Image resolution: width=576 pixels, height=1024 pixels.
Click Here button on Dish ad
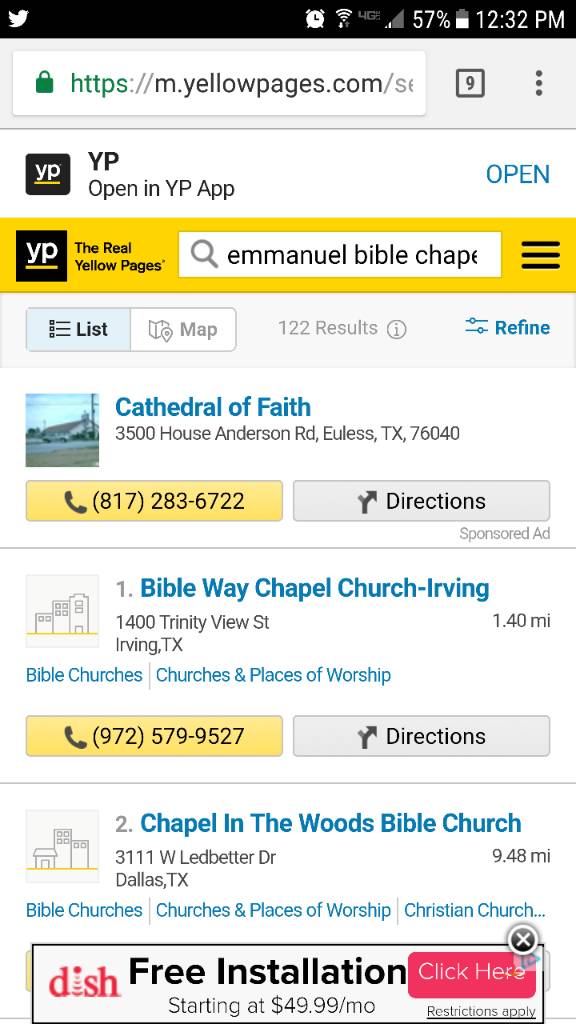(472, 974)
